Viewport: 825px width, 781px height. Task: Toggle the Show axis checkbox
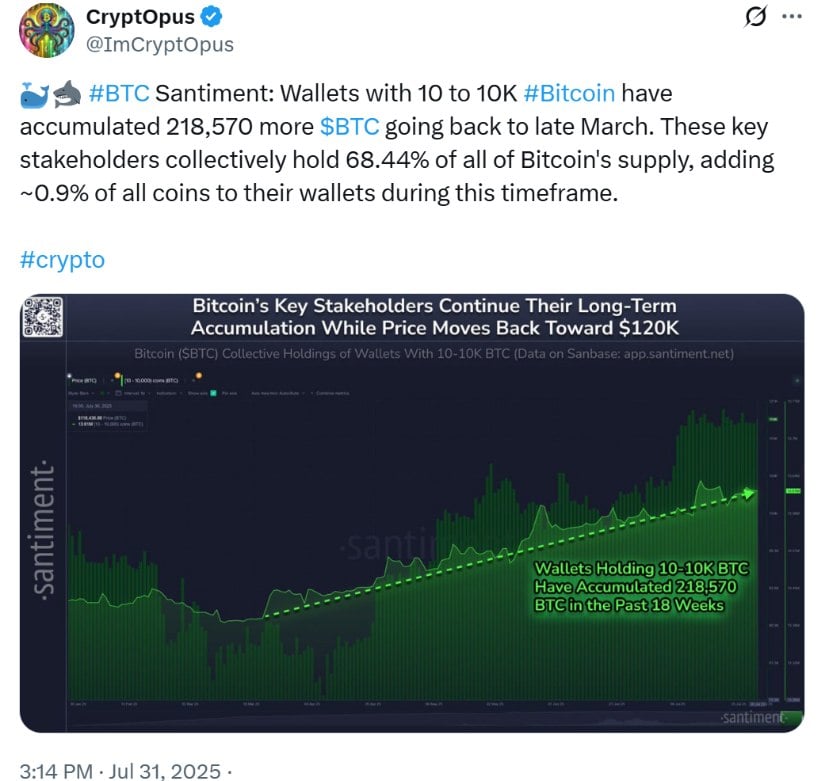[213, 393]
